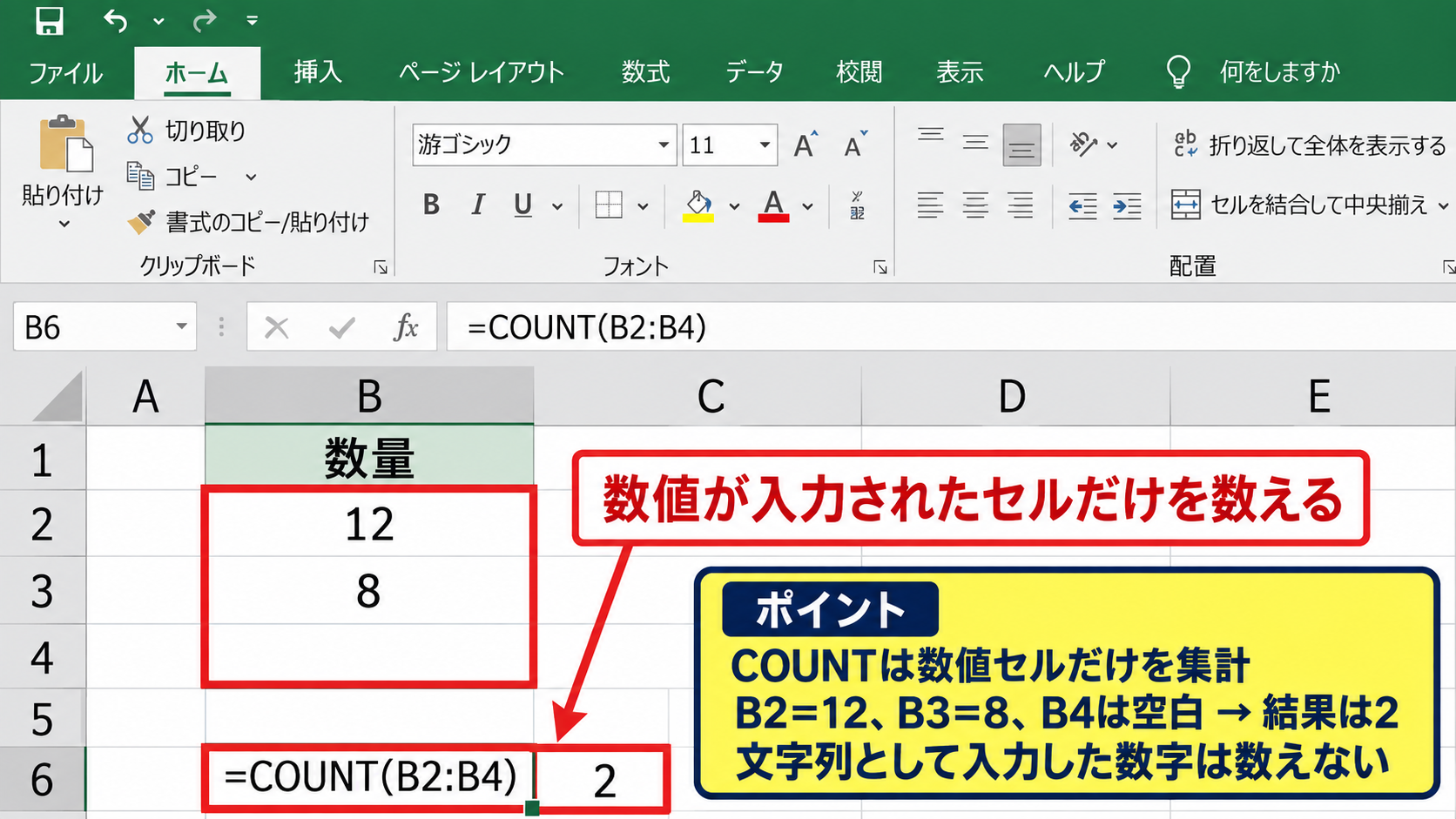
Task: Click the fx insert function icon
Action: tap(406, 327)
